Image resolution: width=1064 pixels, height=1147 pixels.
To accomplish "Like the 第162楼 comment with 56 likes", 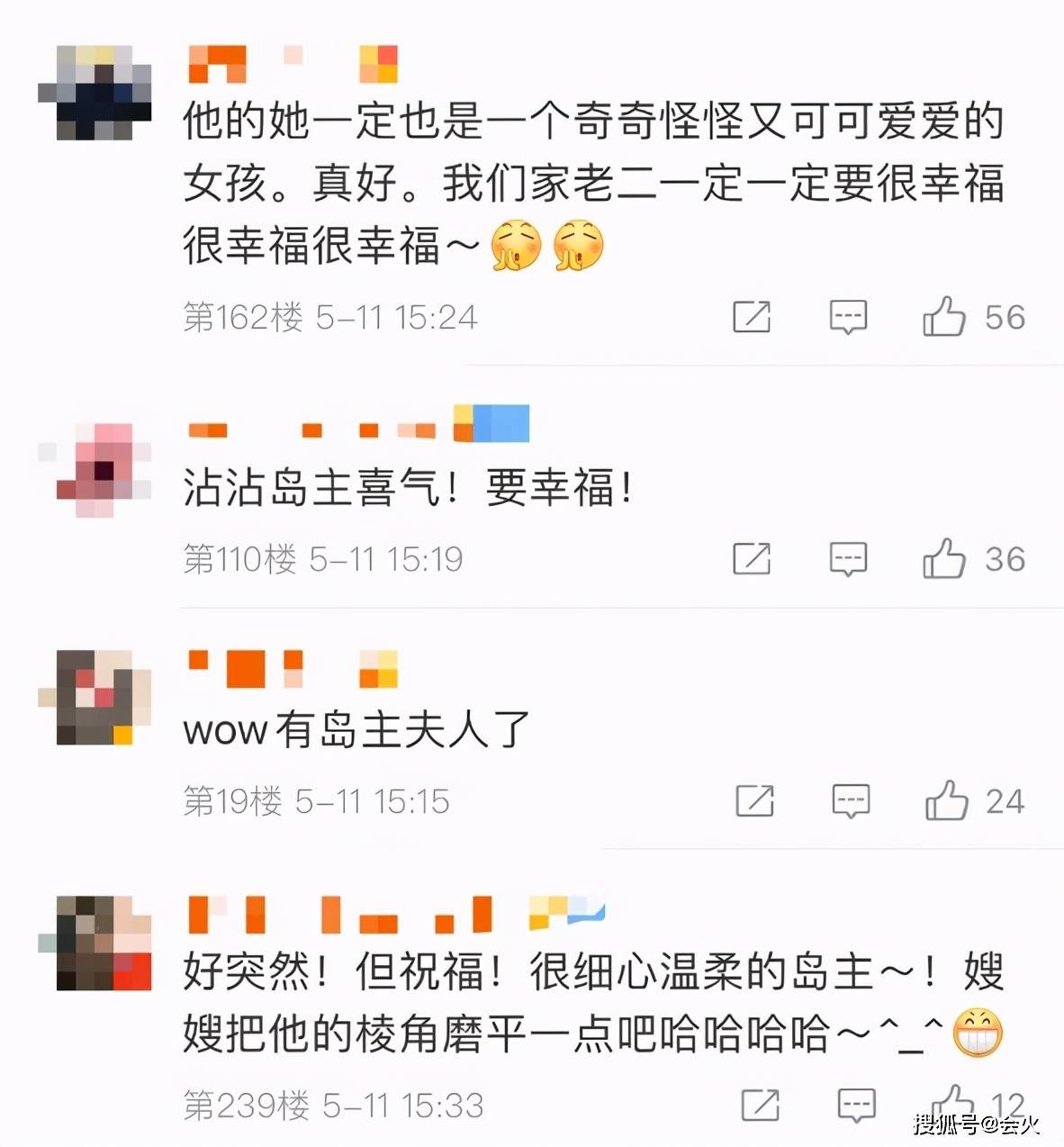I will tap(943, 317).
